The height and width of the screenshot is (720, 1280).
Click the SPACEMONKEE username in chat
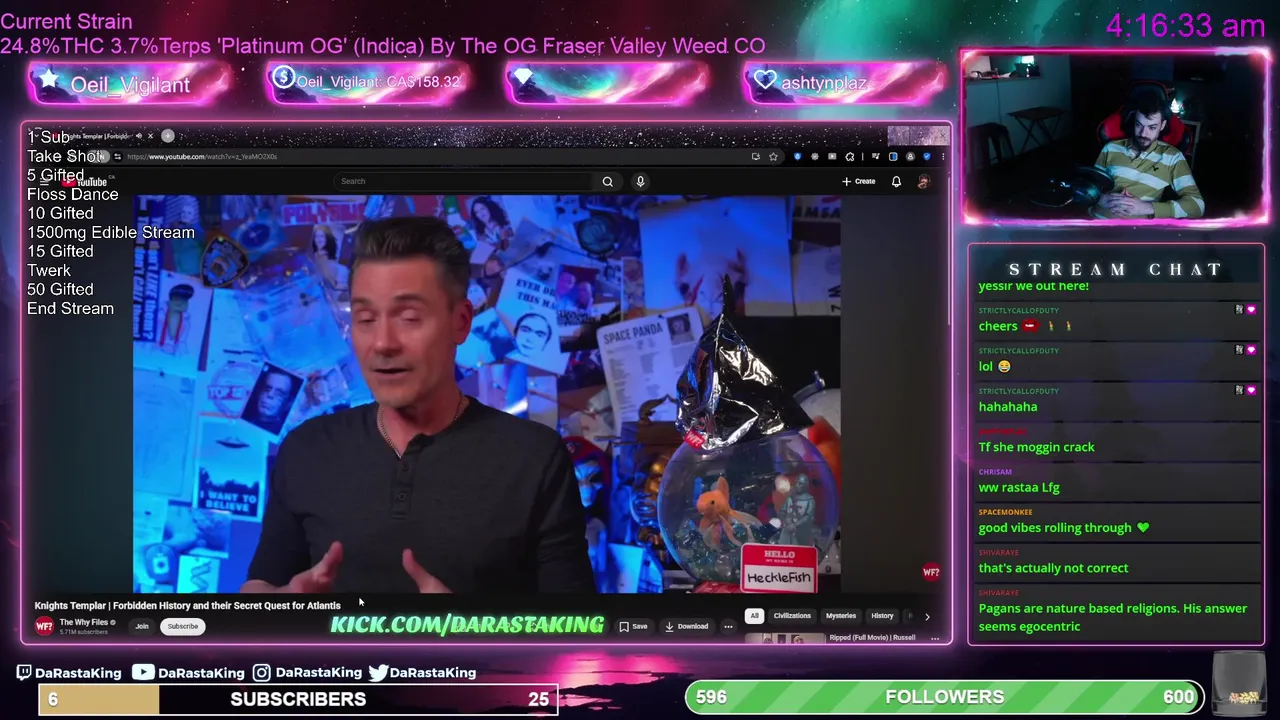click(1005, 512)
